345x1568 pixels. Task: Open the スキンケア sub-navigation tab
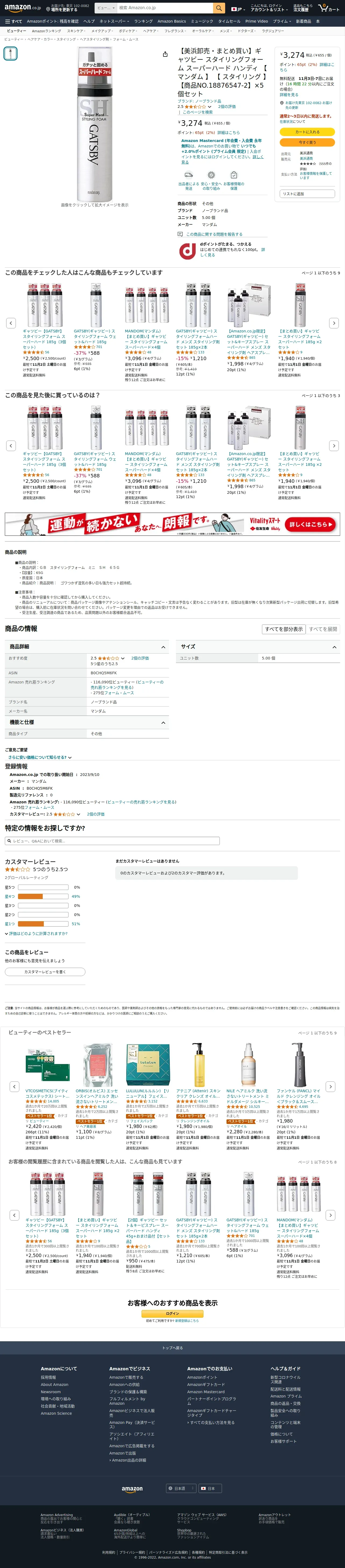click(x=76, y=30)
